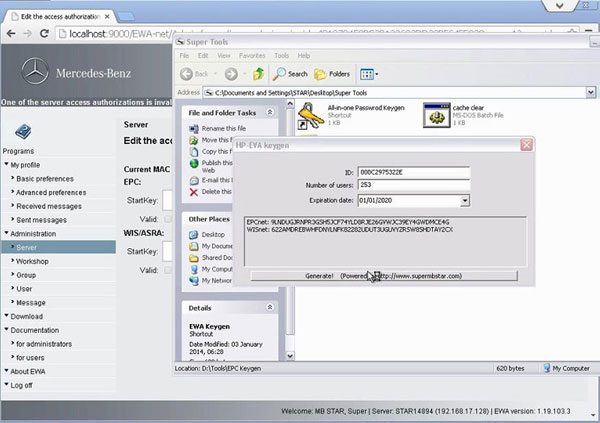Open the Favorites menu
The image size is (600, 423).
pyautogui.click(x=252, y=56)
